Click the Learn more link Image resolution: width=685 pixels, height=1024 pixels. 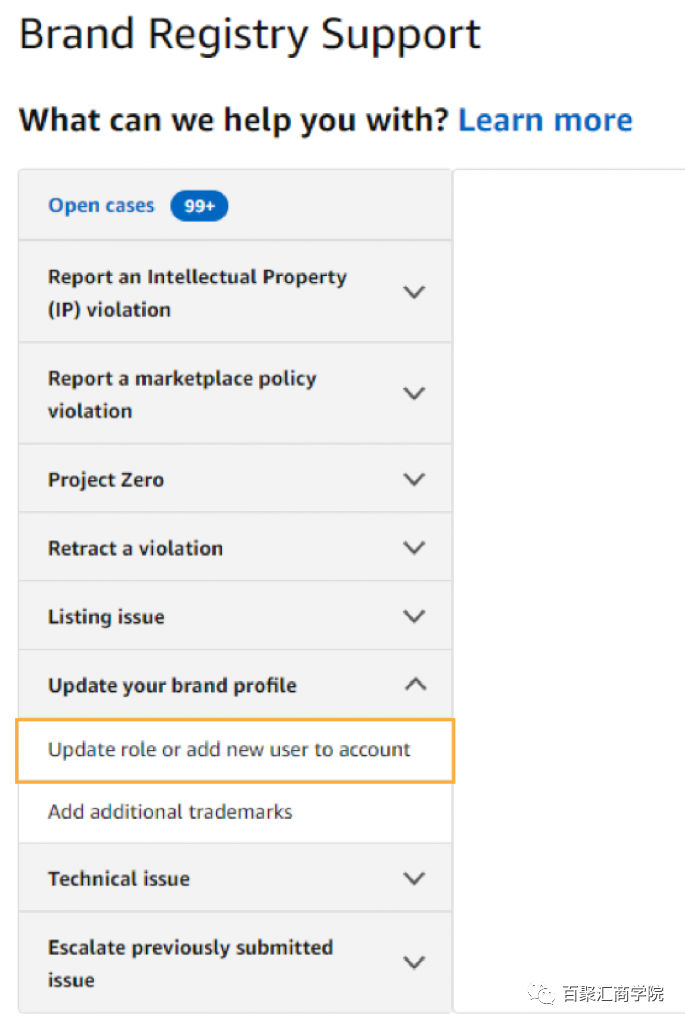coord(545,120)
